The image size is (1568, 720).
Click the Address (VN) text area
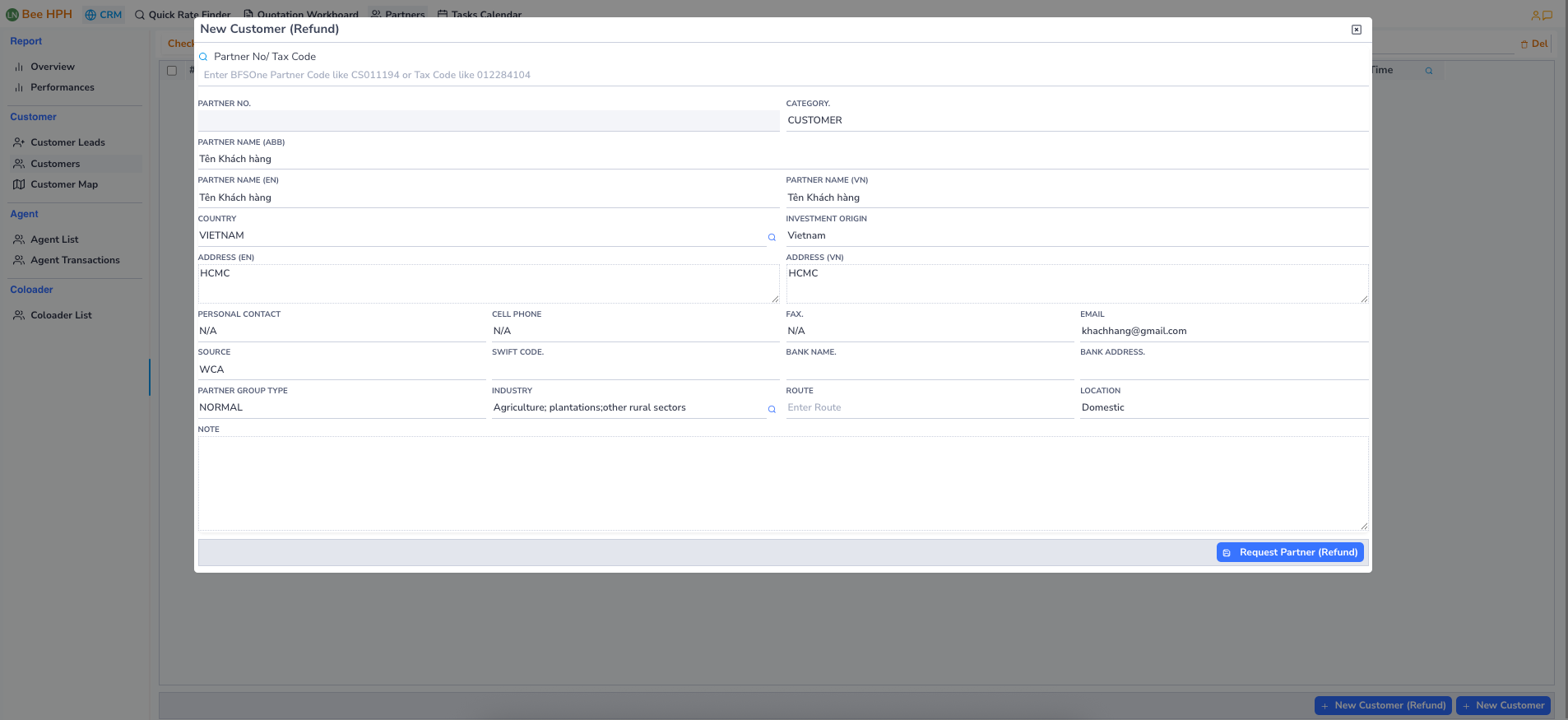point(1077,284)
